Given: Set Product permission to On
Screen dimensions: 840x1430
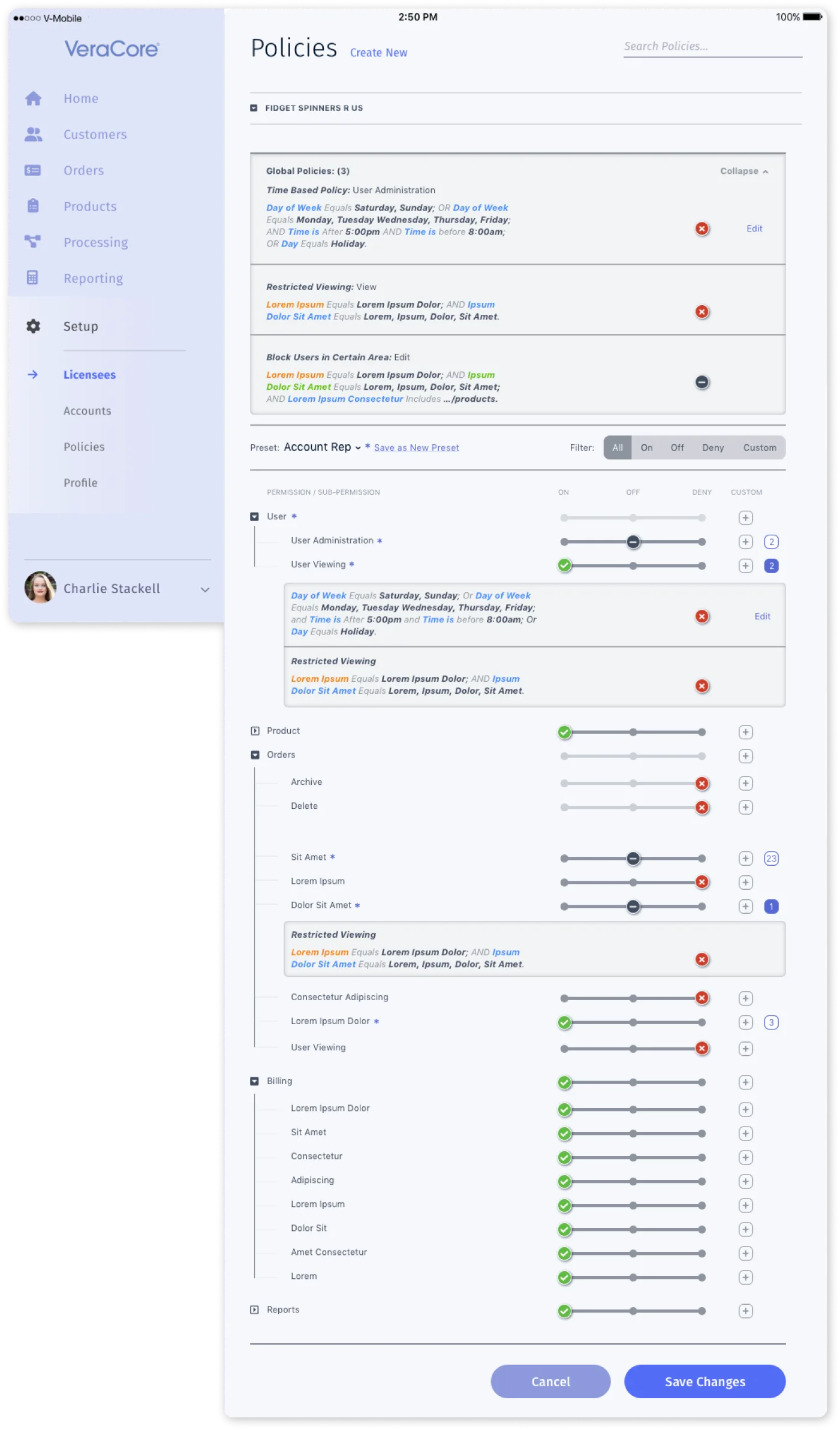Looking at the screenshot, I should 564,732.
